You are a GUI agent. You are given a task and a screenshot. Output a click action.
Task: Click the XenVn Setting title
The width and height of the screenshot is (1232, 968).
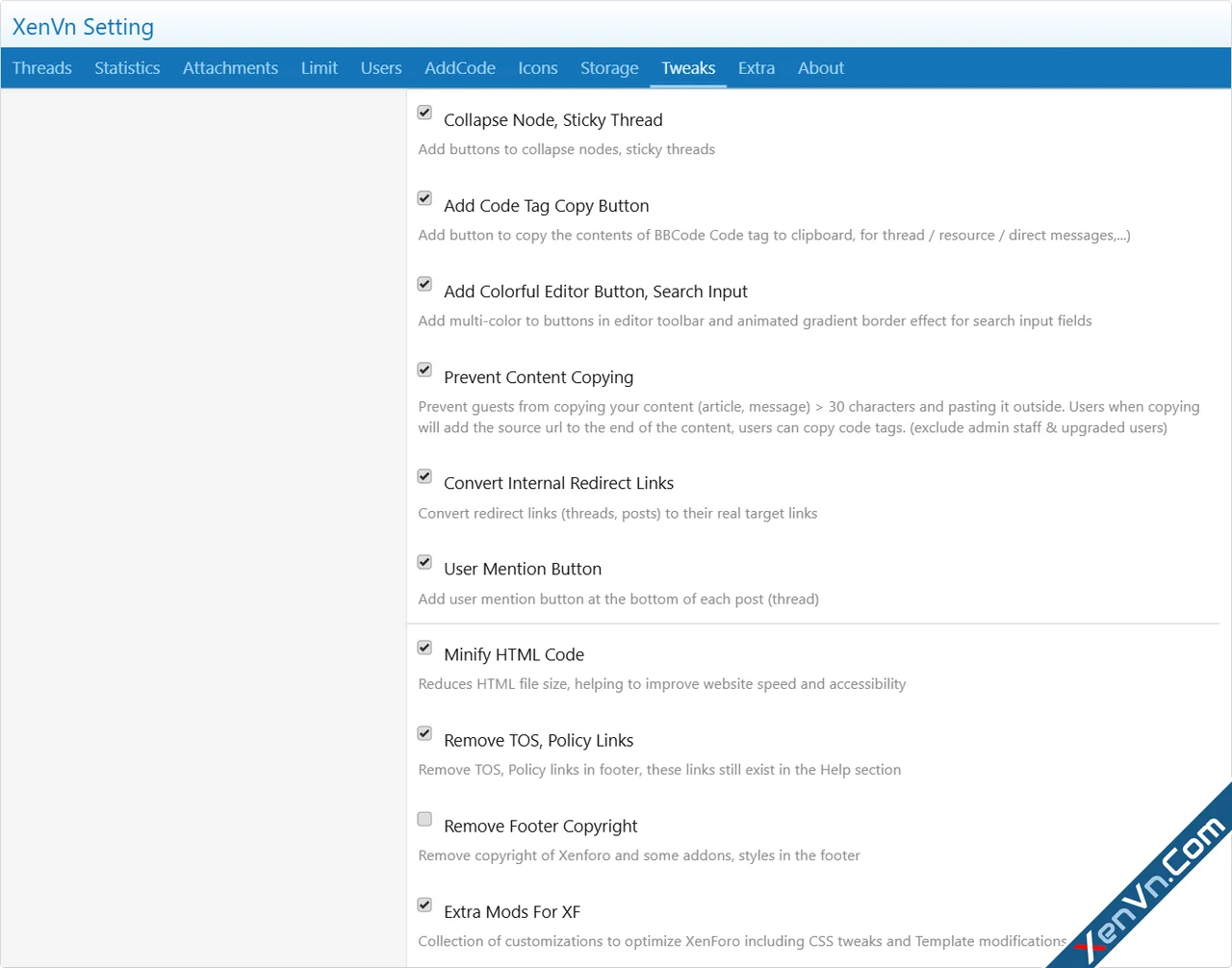83,27
